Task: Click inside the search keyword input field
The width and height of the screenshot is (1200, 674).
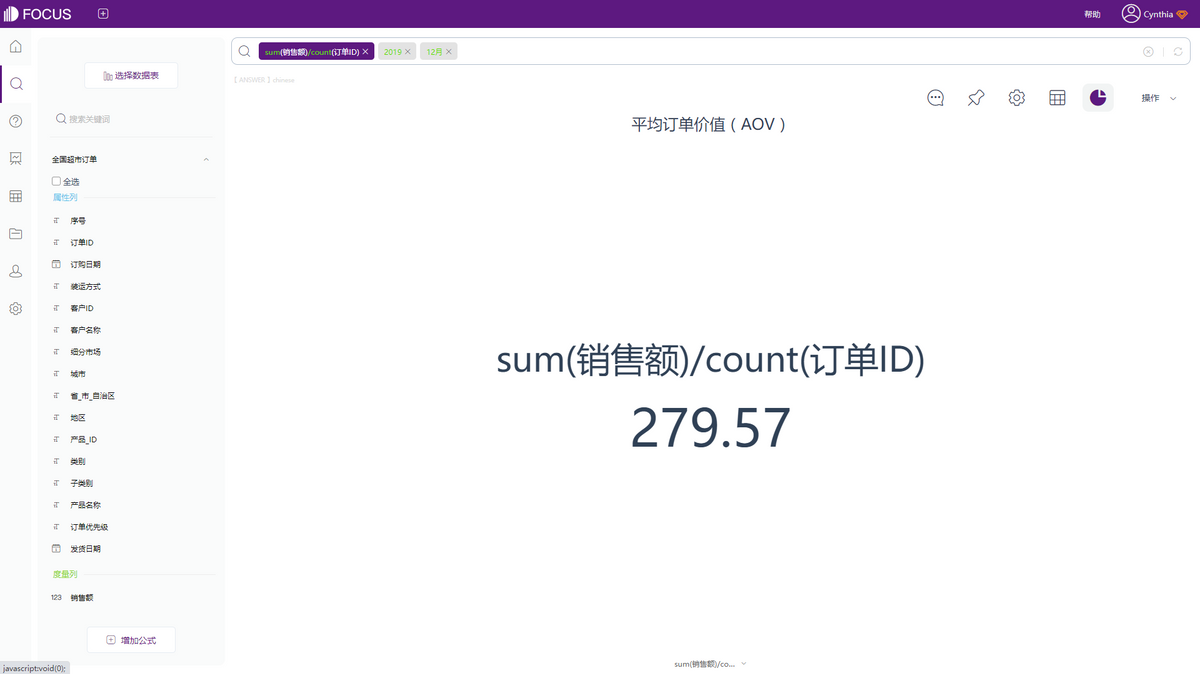Action: click(130, 118)
